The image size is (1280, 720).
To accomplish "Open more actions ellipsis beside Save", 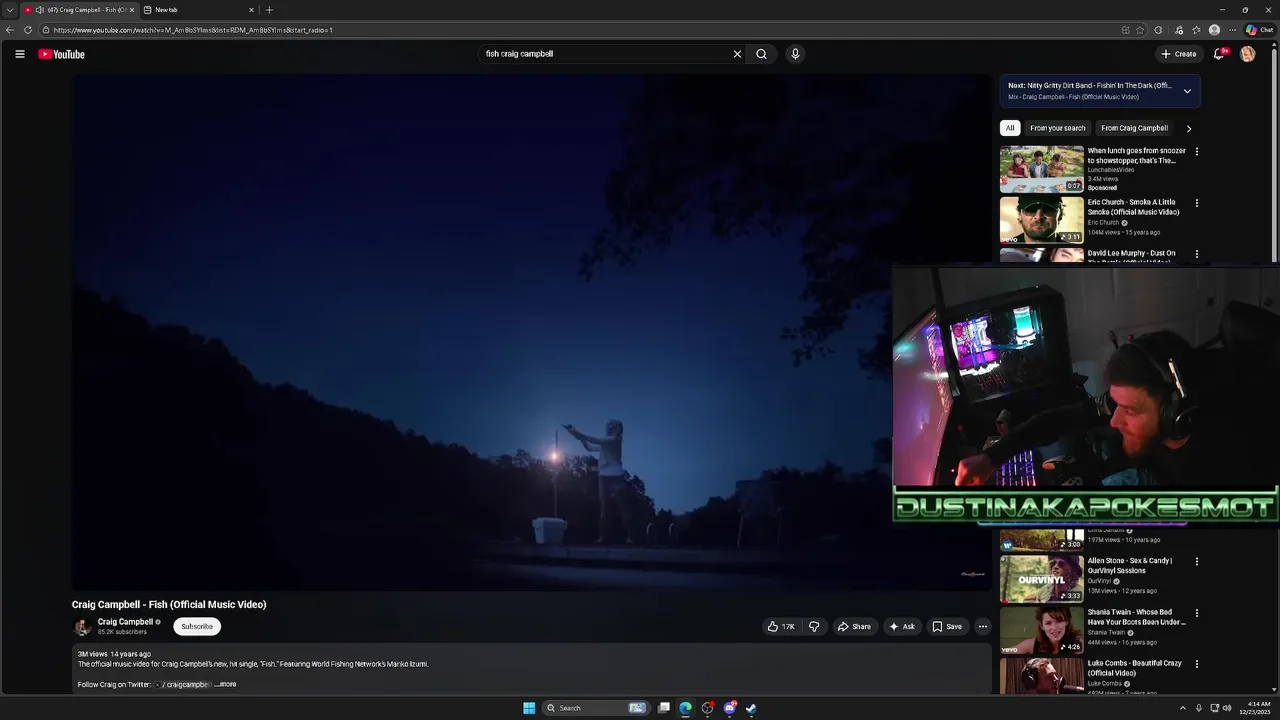I will click(982, 627).
